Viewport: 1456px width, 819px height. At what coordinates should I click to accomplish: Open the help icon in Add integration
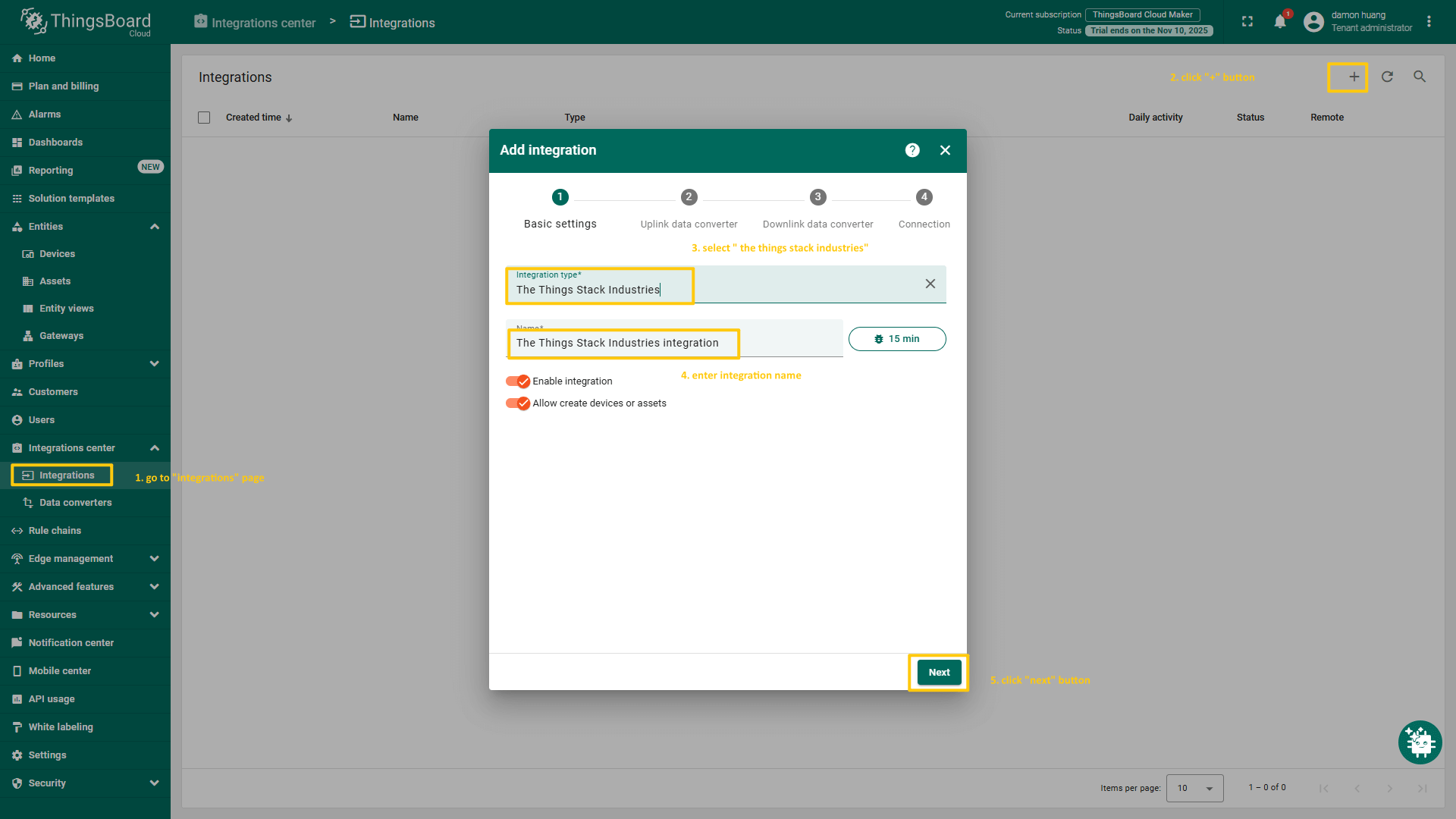coord(912,150)
